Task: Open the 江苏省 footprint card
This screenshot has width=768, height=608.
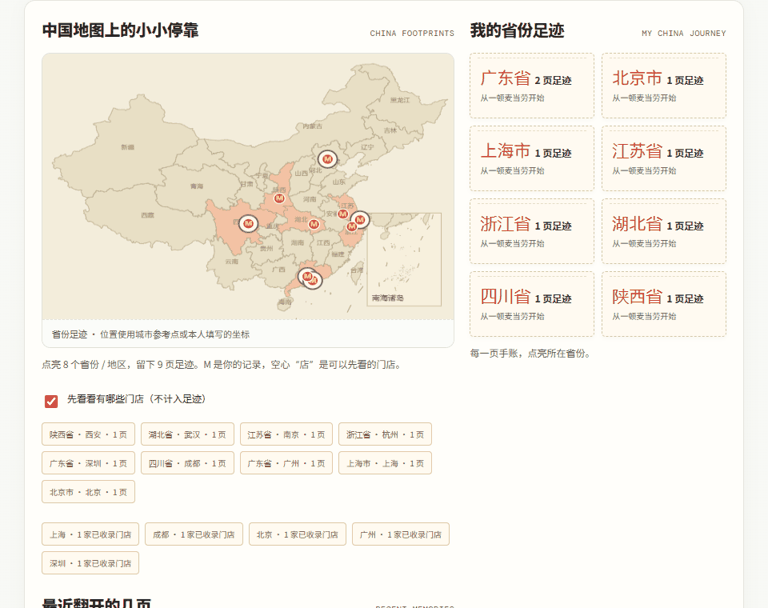Action: pos(664,158)
